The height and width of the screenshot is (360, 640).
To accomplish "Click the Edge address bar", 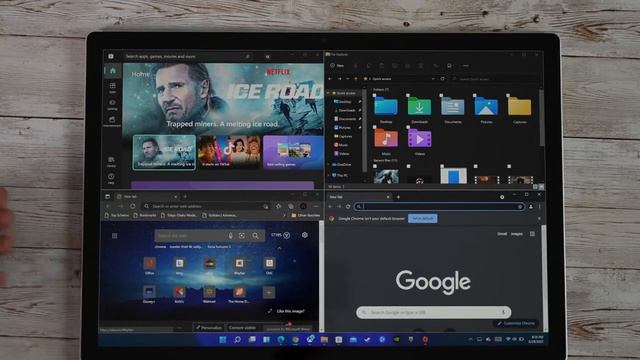I will pos(205,207).
